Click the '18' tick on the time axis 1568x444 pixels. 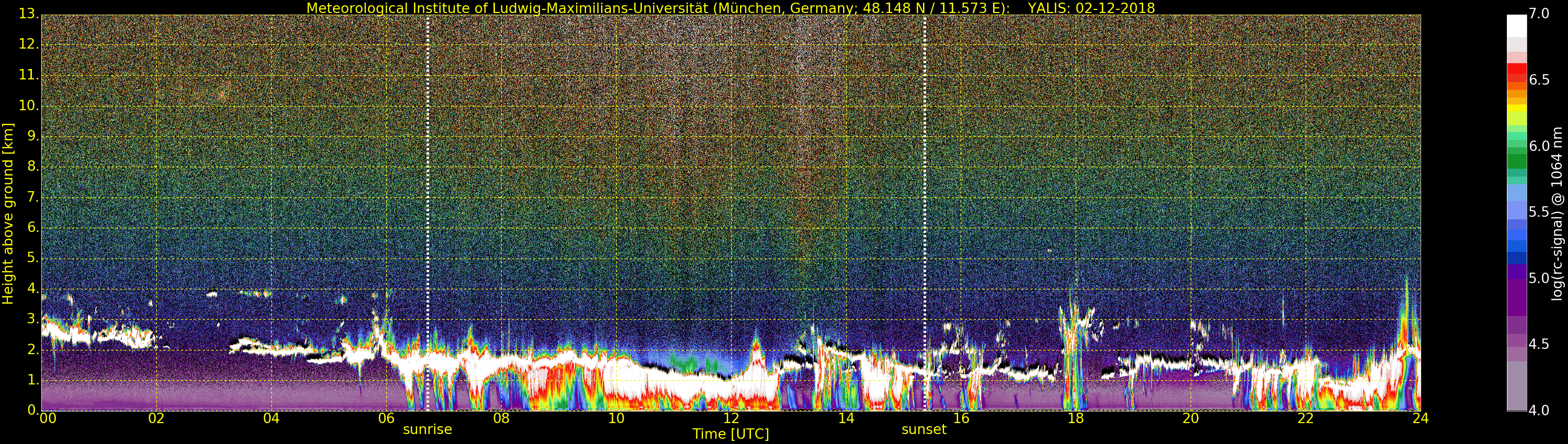tap(1076, 418)
